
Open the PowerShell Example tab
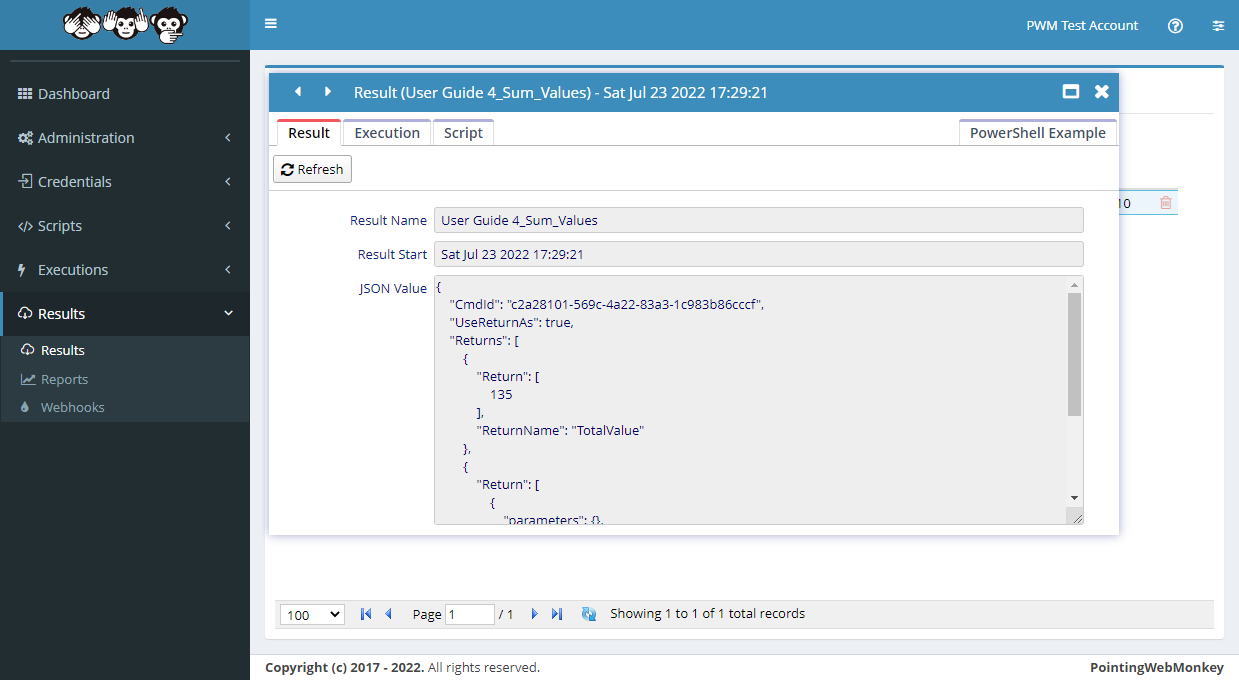point(1037,133)
